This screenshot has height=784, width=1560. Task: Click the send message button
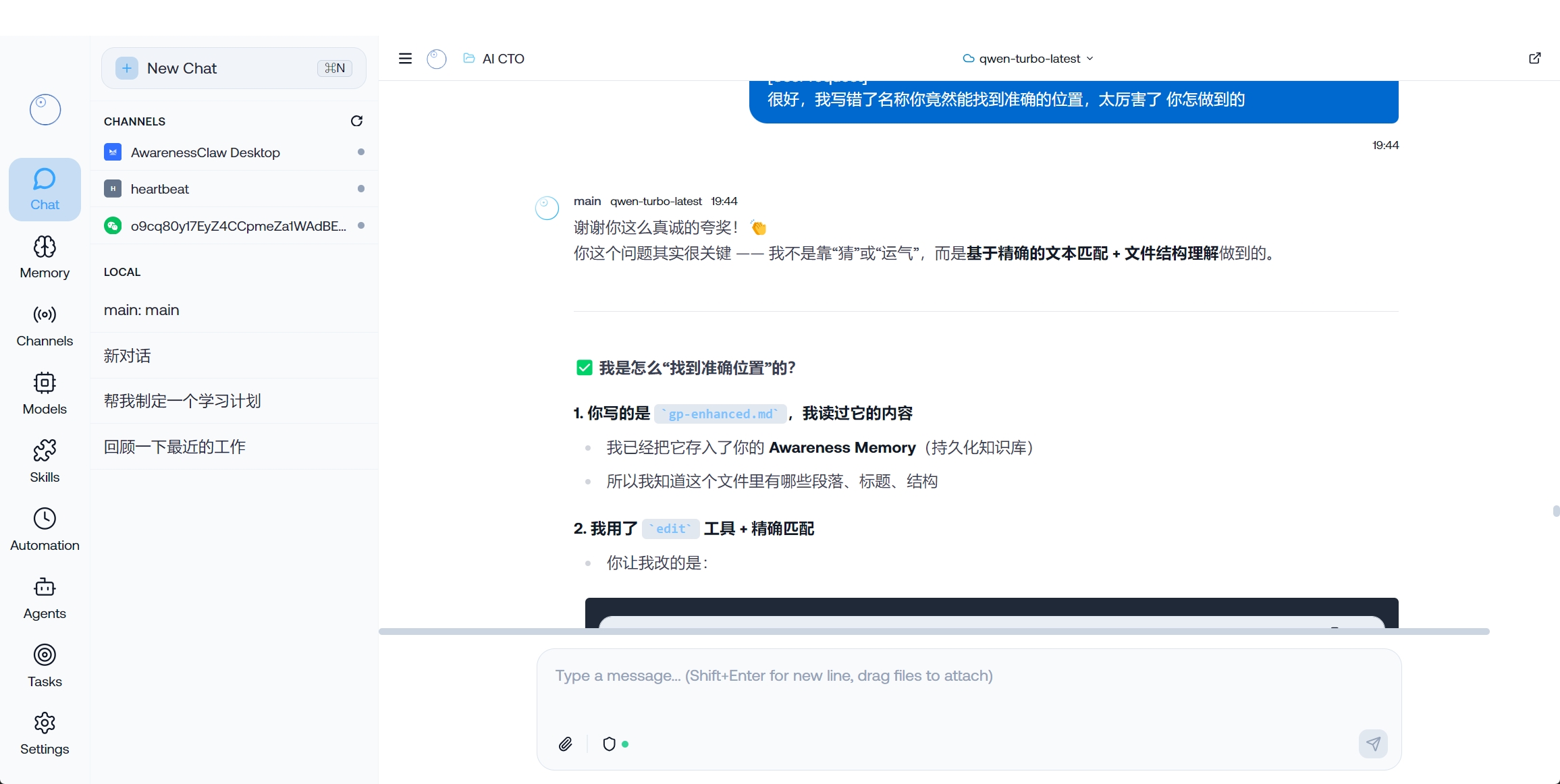point(1374,744)
